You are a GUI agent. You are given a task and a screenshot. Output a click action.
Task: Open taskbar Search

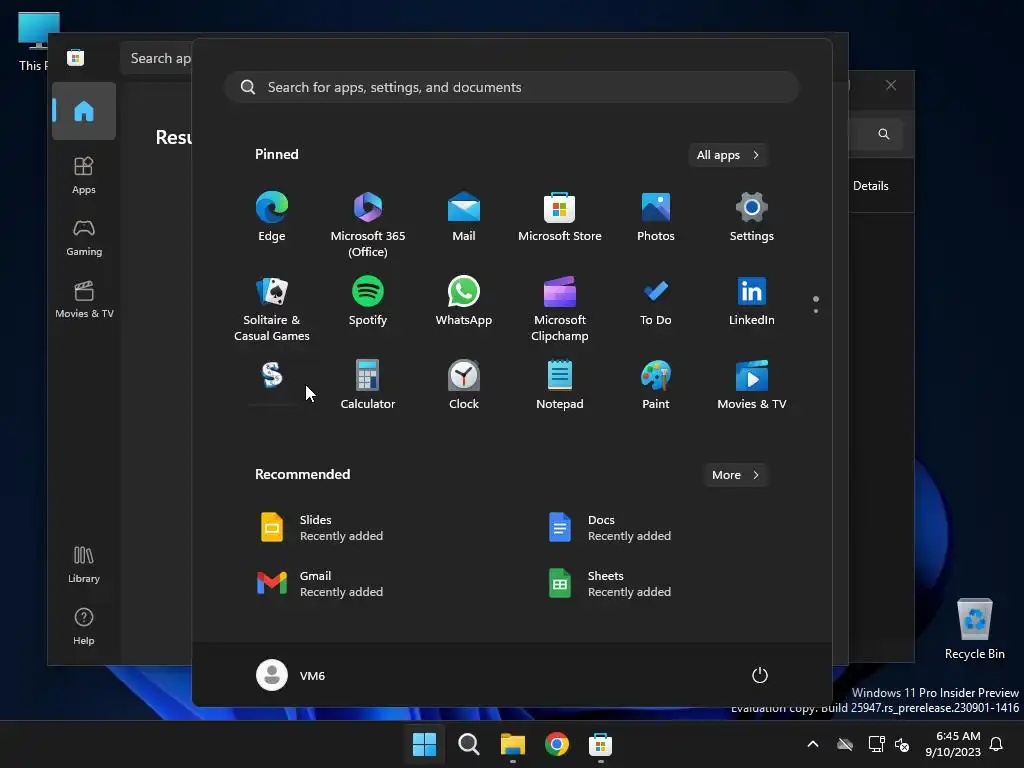[468, 744]
